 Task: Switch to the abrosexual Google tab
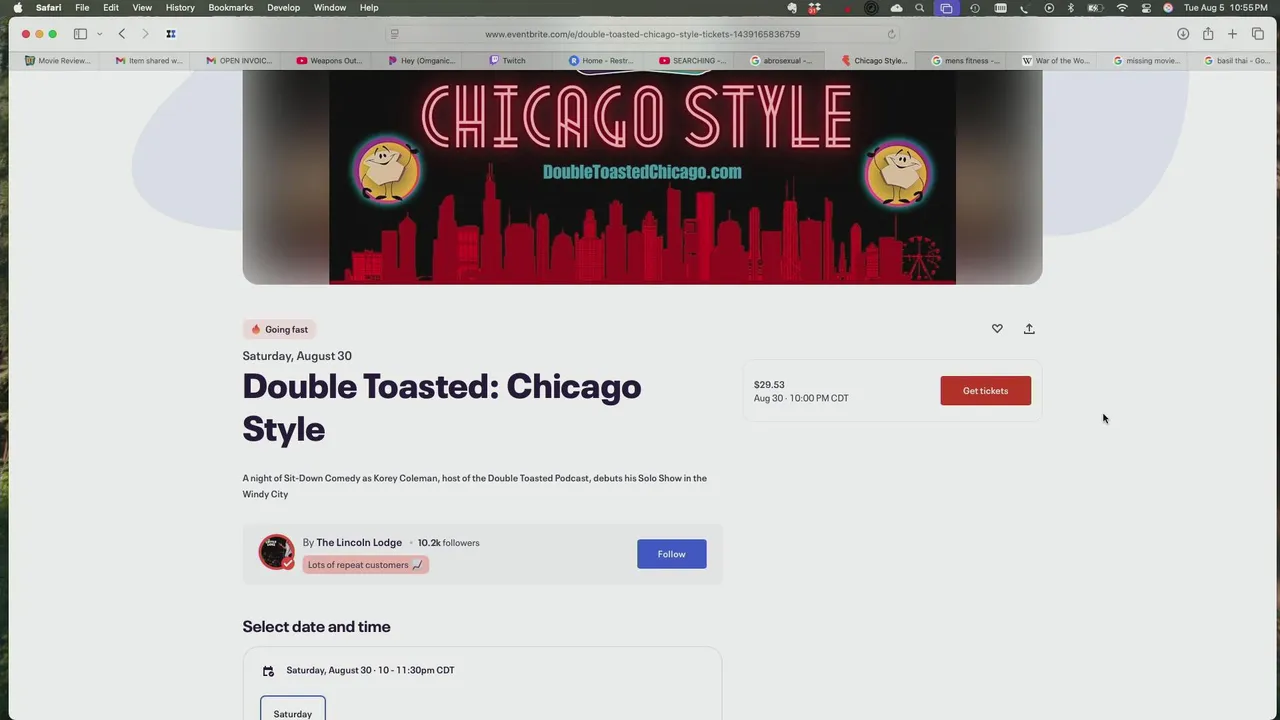[x=781, y=61]
